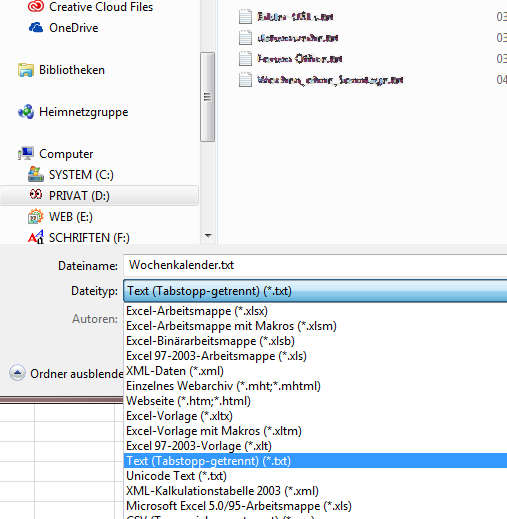Choose Webseite (*.htm;*.html) file type
Viewport: 507px width, 519px height.
315,401
